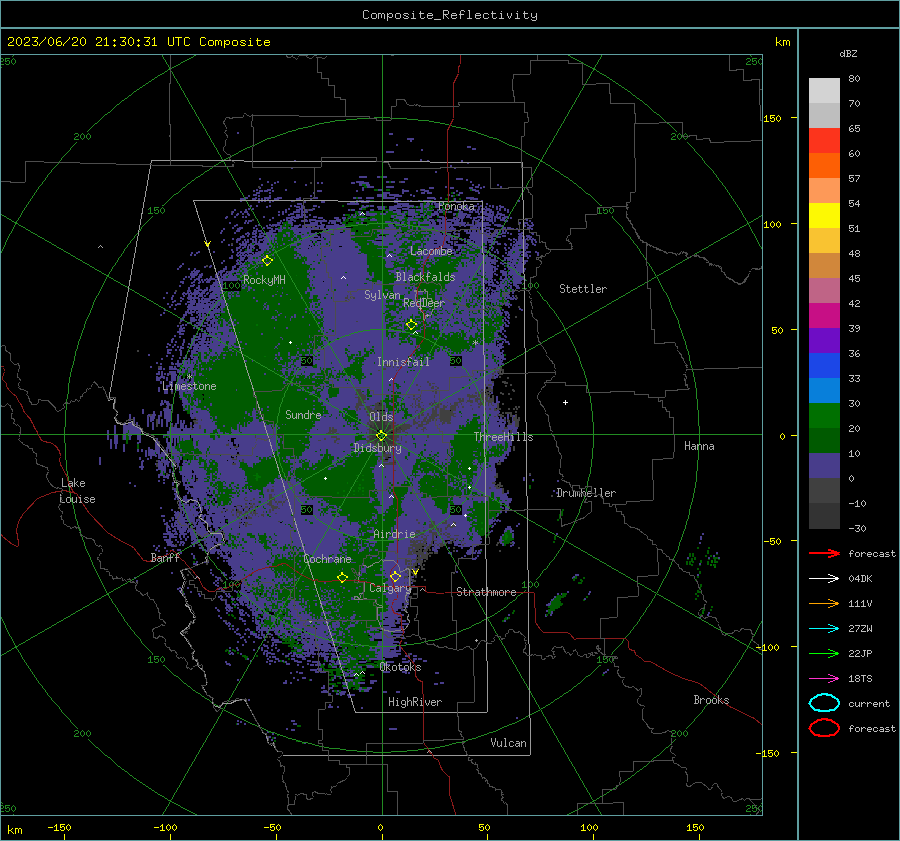The image size is (900, 841).
Task: Click the Hanna town label
Action: (x=699, y=446)
